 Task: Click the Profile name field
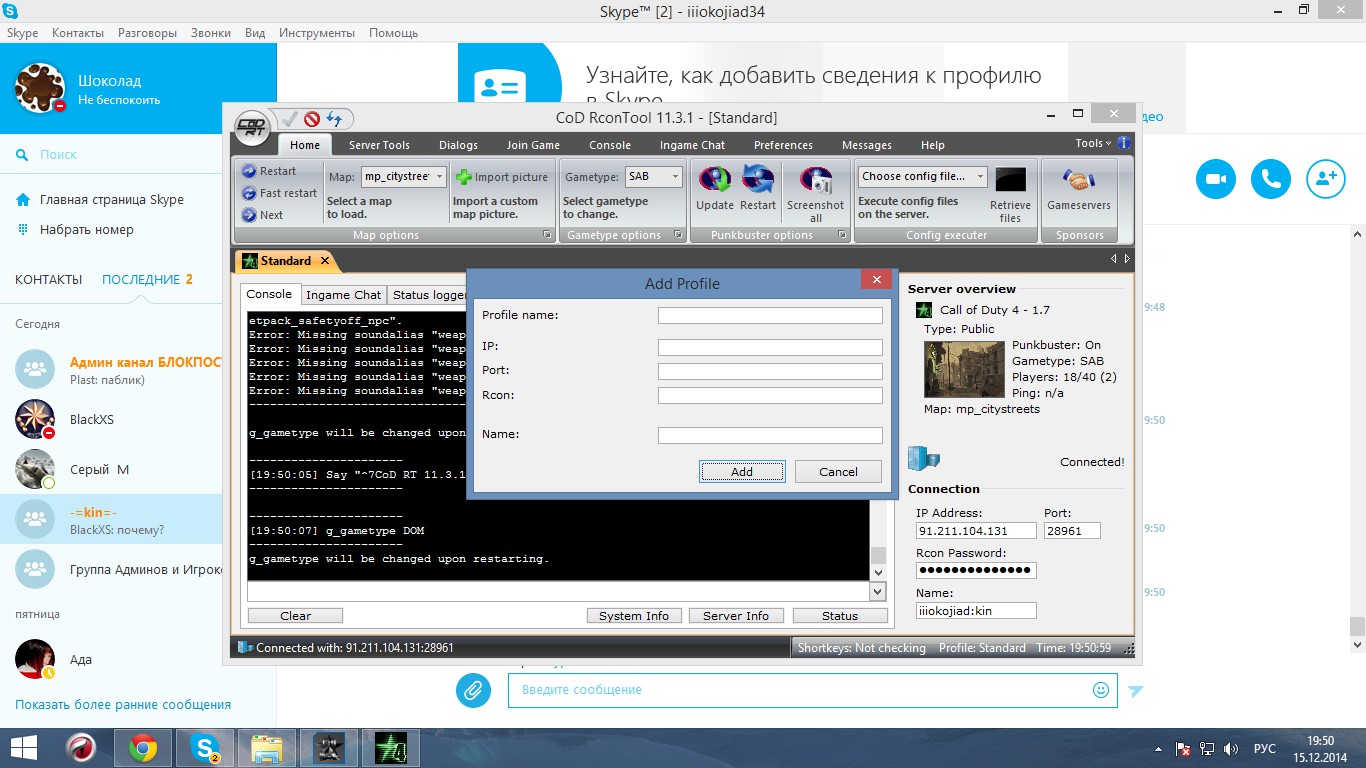click(770, 316)
